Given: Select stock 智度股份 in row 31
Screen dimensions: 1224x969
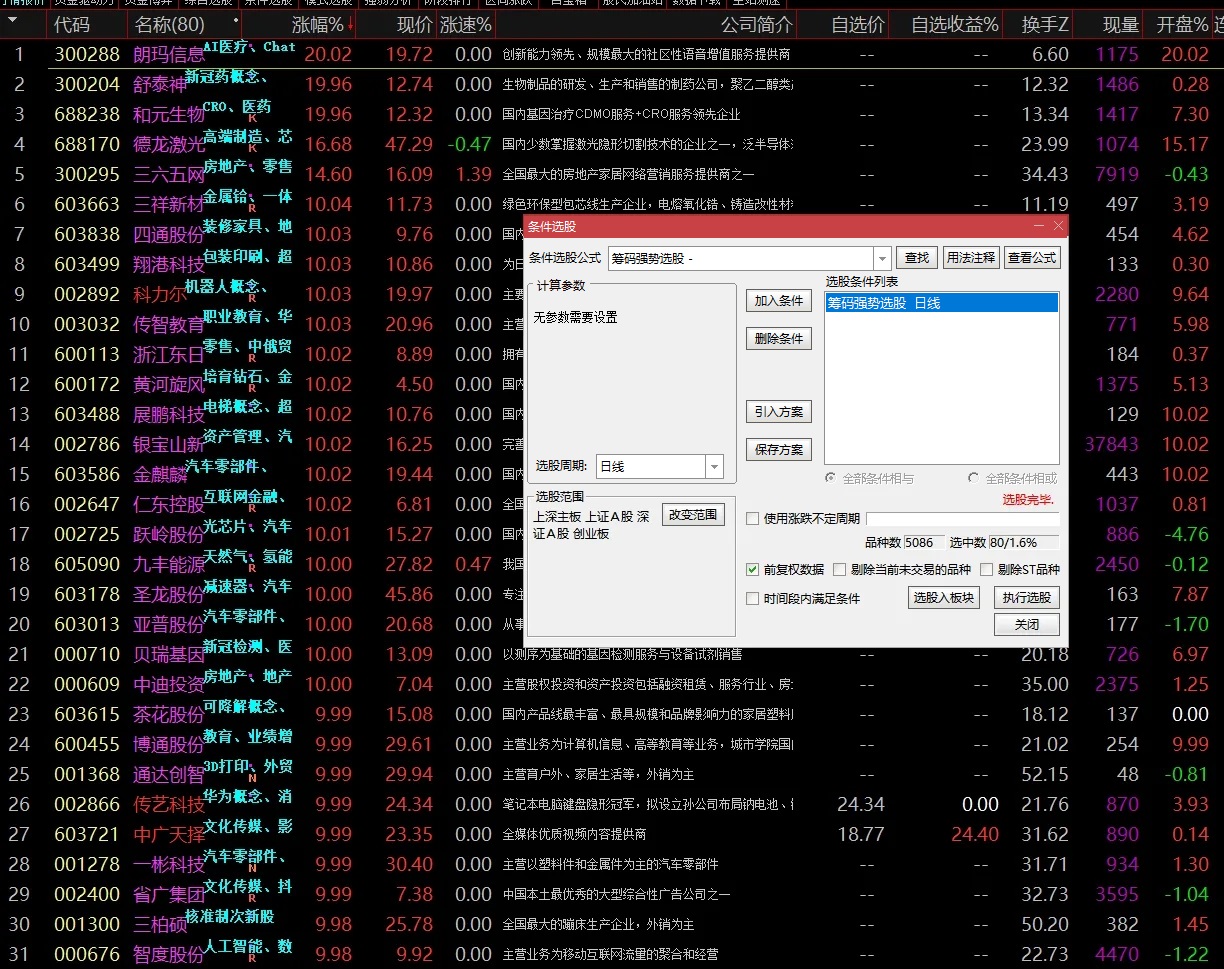Looking at the screenshot, I should pyautogui.click(x=169, y=954).
